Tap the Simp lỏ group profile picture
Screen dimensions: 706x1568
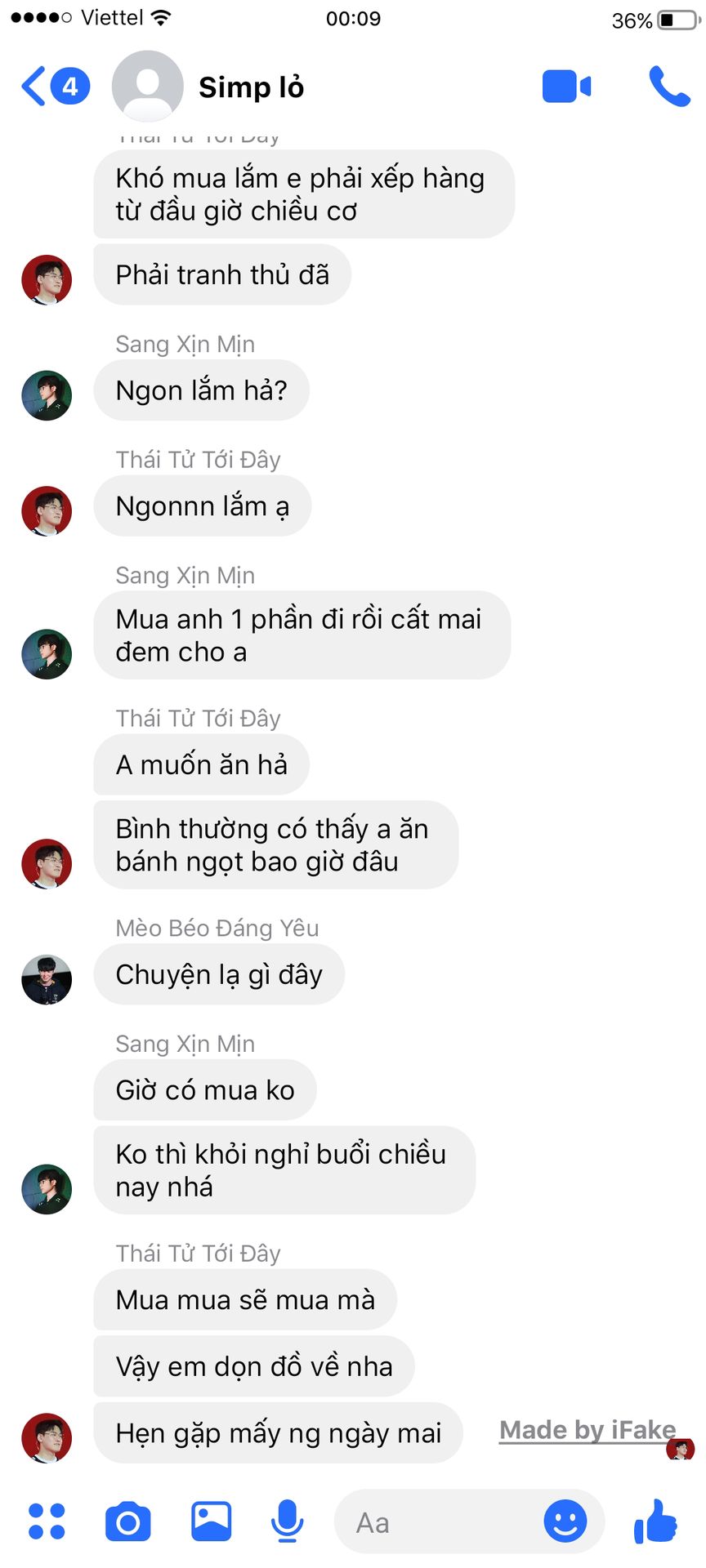(147, 87)
